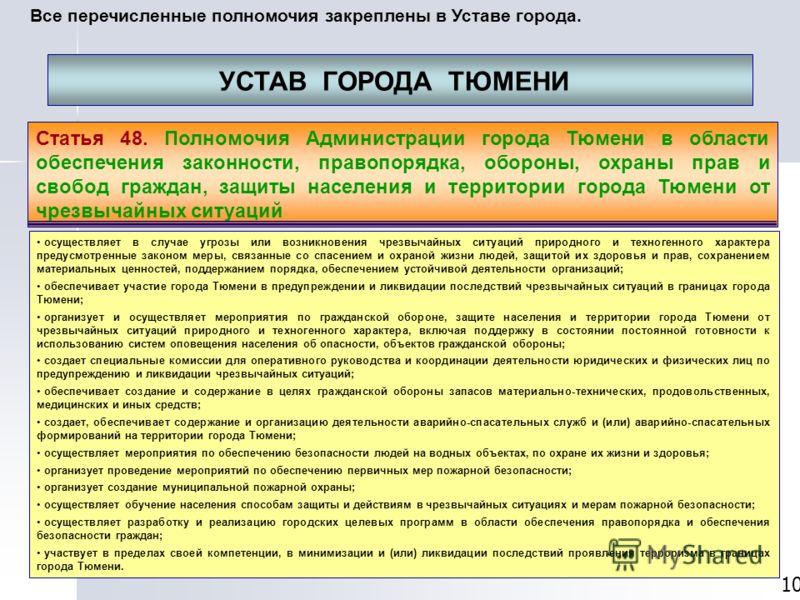
Task: Click the bullet about 'безопасности людей на водных объектах'
Action: [x=372, y=453]
